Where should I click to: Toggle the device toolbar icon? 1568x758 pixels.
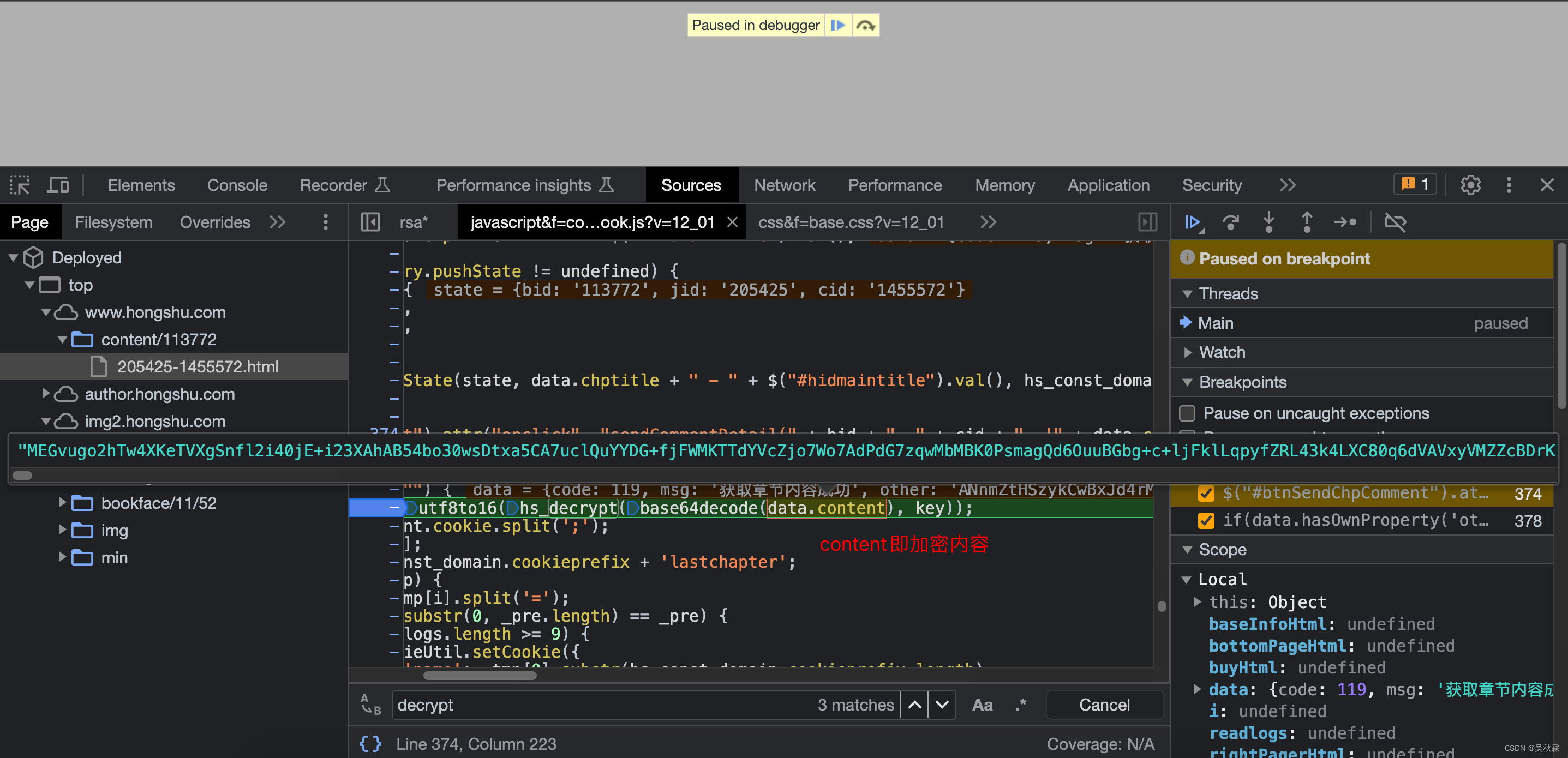coord(58,185)
